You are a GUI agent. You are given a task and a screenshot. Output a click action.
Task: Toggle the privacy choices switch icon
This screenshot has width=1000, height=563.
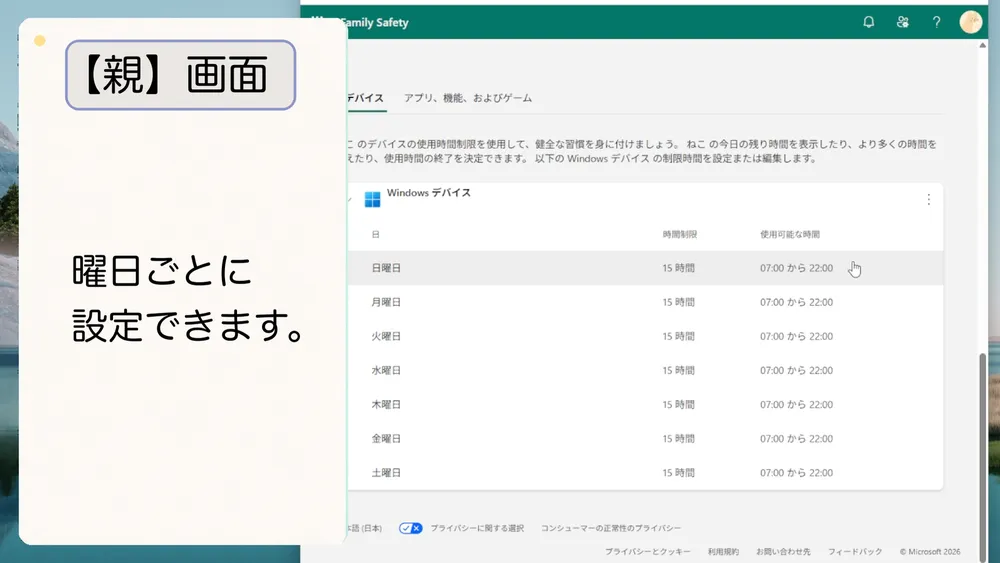(411, 528)
